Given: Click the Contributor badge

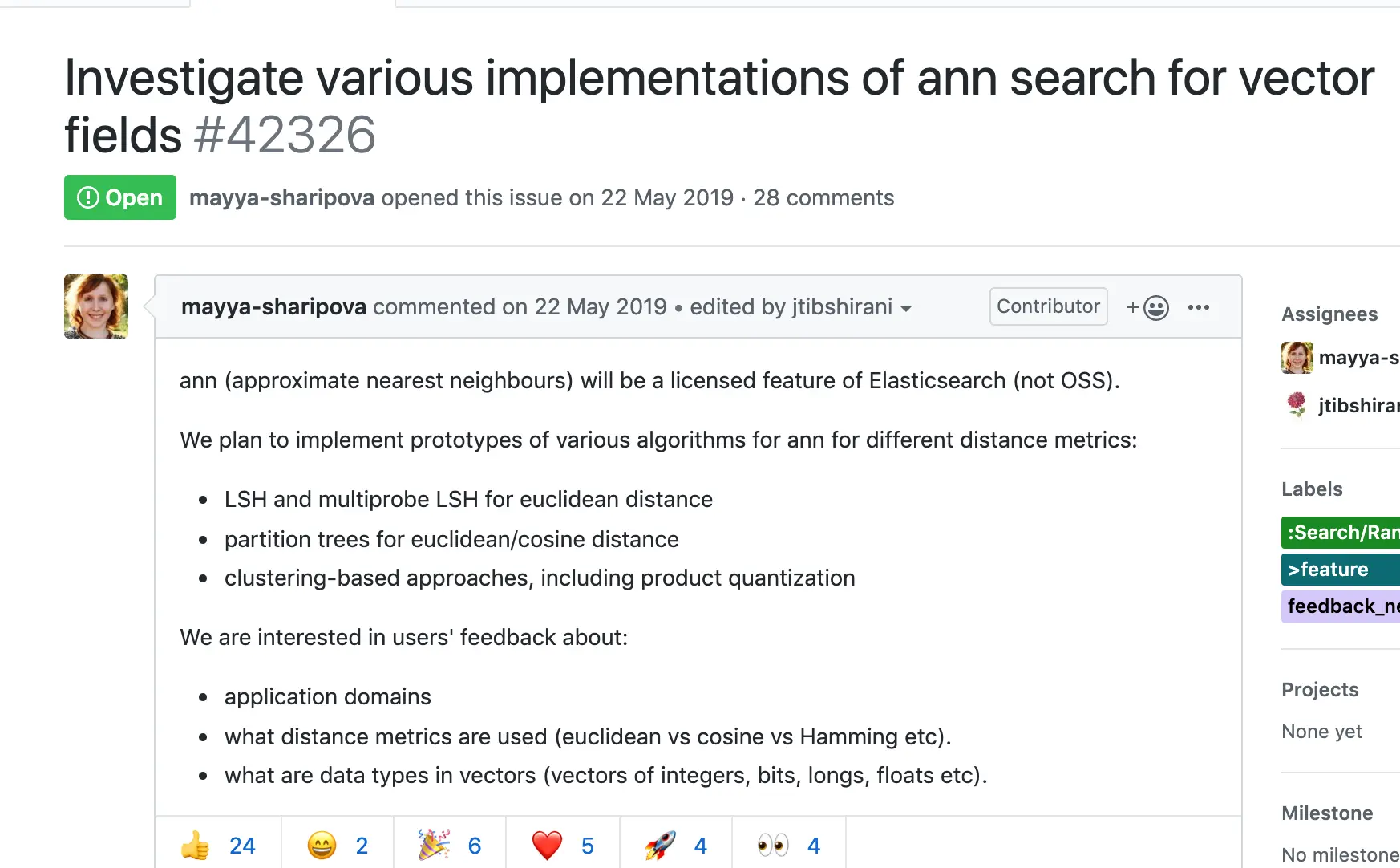Looking at the screenshot, I should pyautogui.click(x=1048, y=306).
